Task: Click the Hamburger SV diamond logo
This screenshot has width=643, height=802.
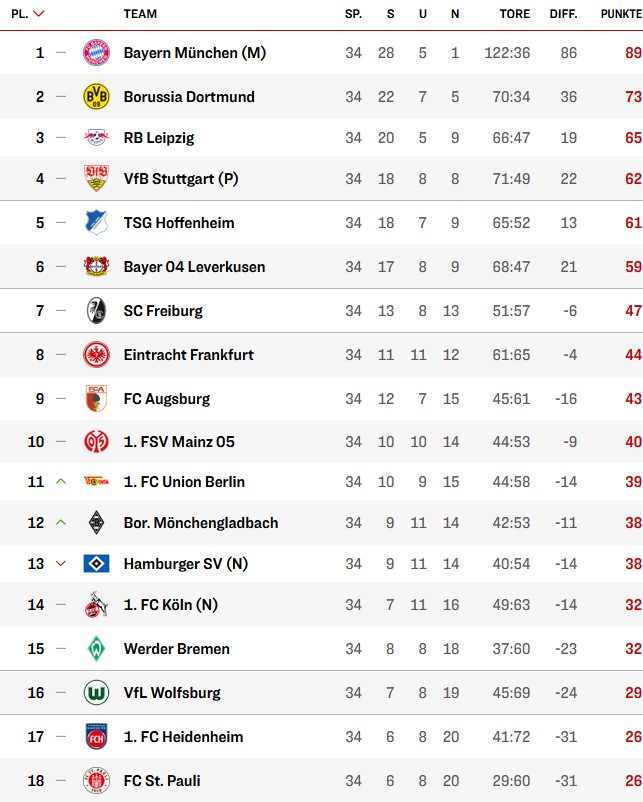Action: tap(96, 564)
